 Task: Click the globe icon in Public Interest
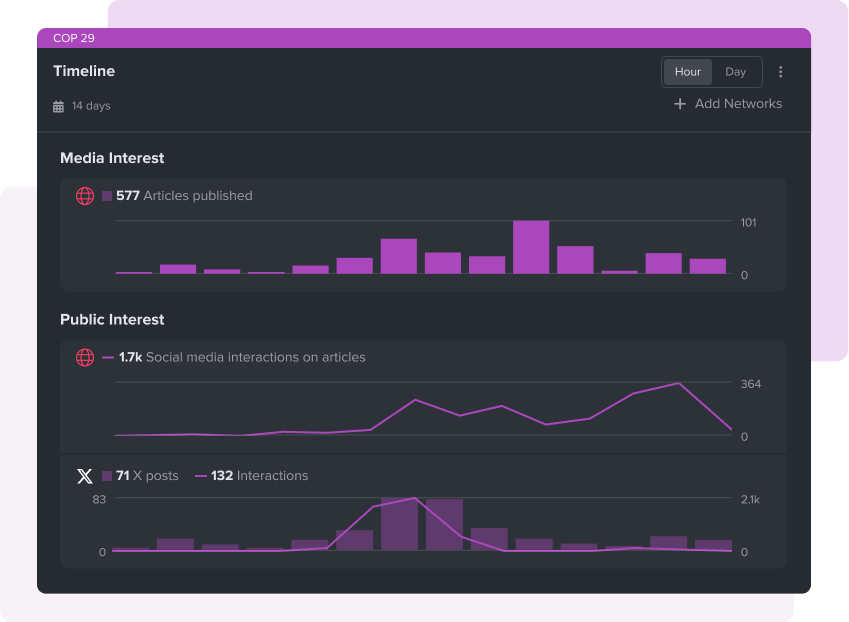85,357
